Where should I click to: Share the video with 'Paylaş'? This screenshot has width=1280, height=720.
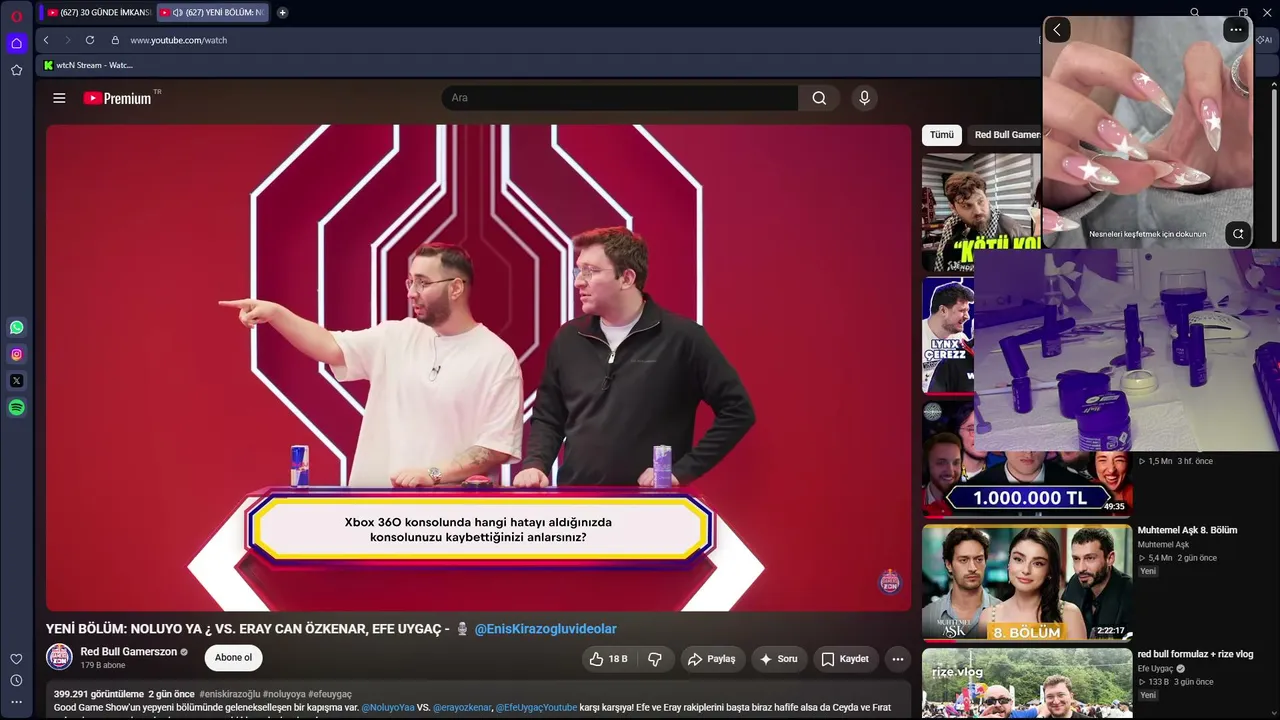click(x=712, y=659)
